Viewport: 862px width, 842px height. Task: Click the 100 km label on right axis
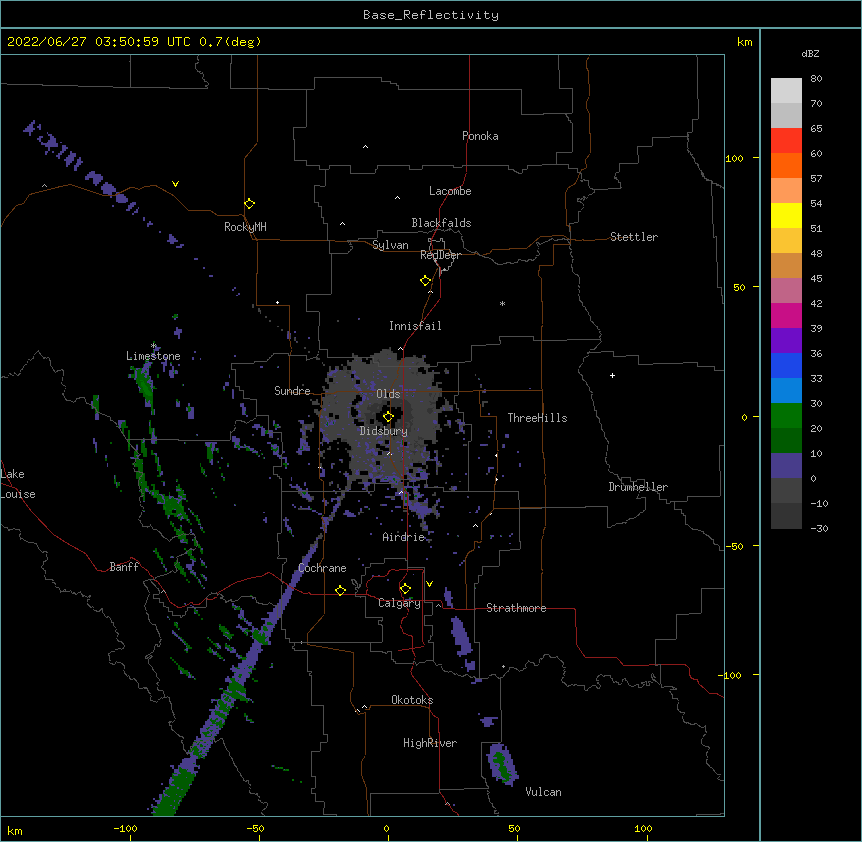click(x=734, y=158)
